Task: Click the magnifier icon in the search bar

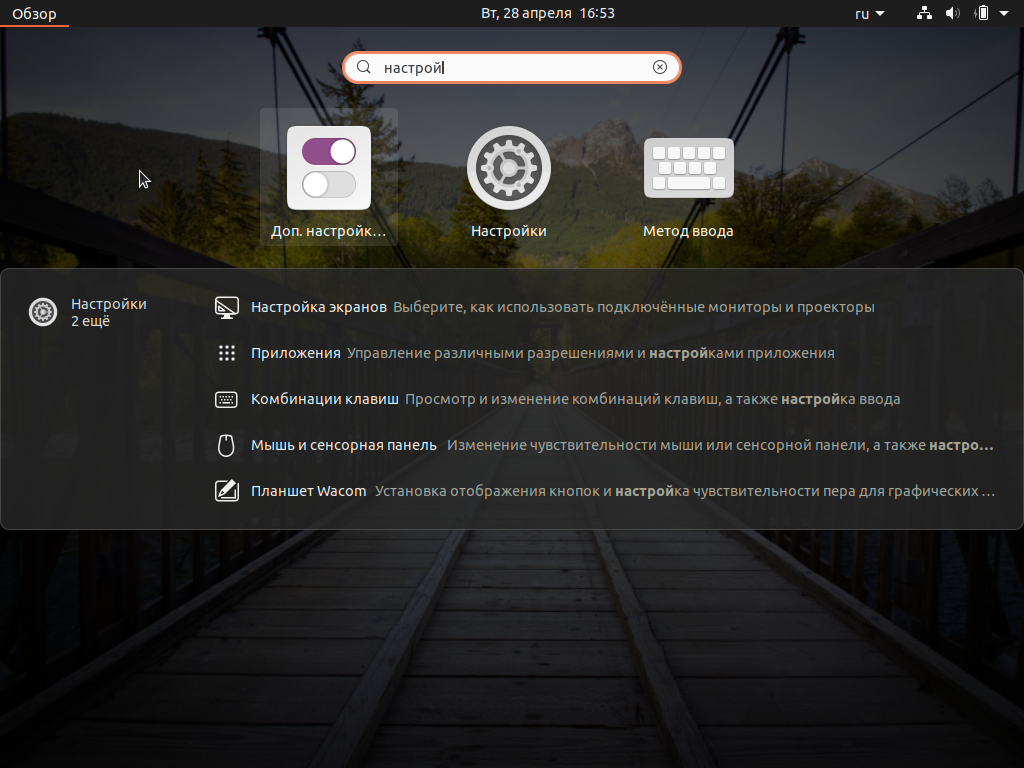Action: (364, 67)
